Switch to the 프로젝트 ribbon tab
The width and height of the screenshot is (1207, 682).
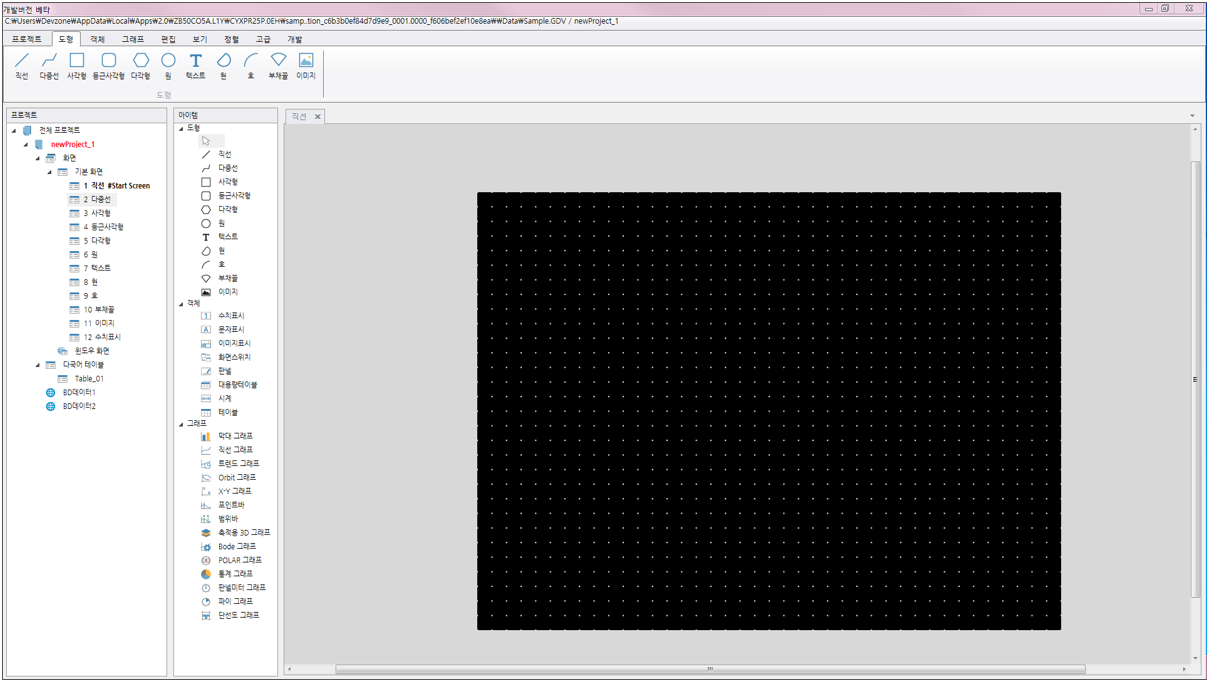click(27, 39)
